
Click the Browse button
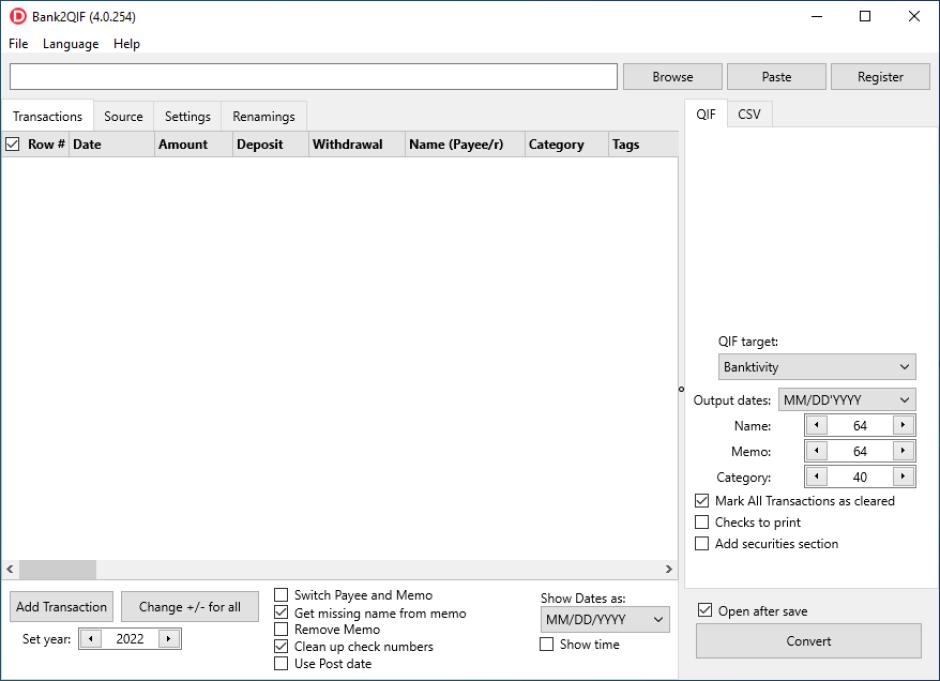click(673, 77)
